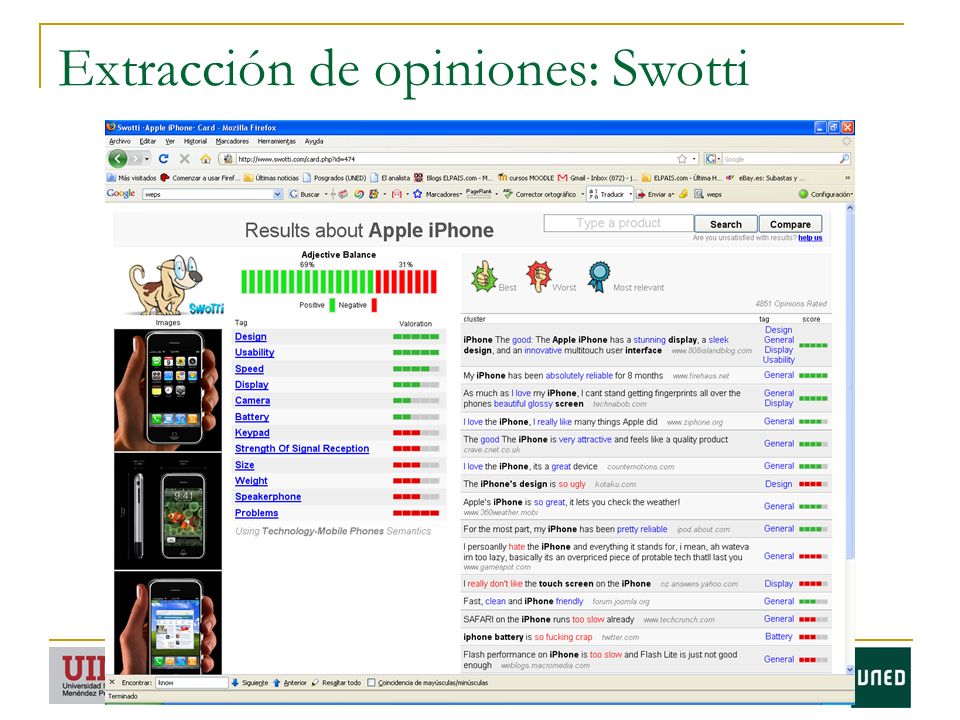
Task: Click the highlighter icon in Google toolbar
Action: tap(684, 194)
